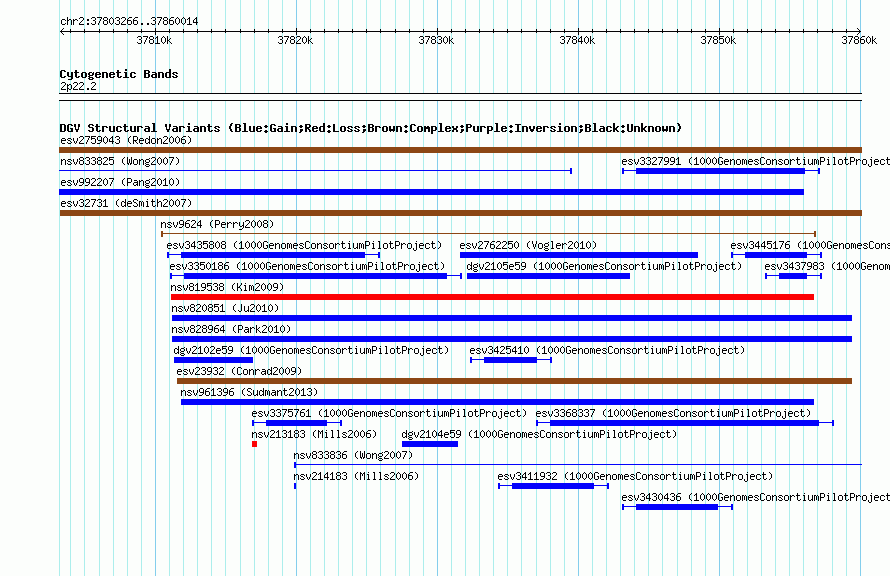
Task: Select the esv3425410 blue bar
Action: click(510, 360)
